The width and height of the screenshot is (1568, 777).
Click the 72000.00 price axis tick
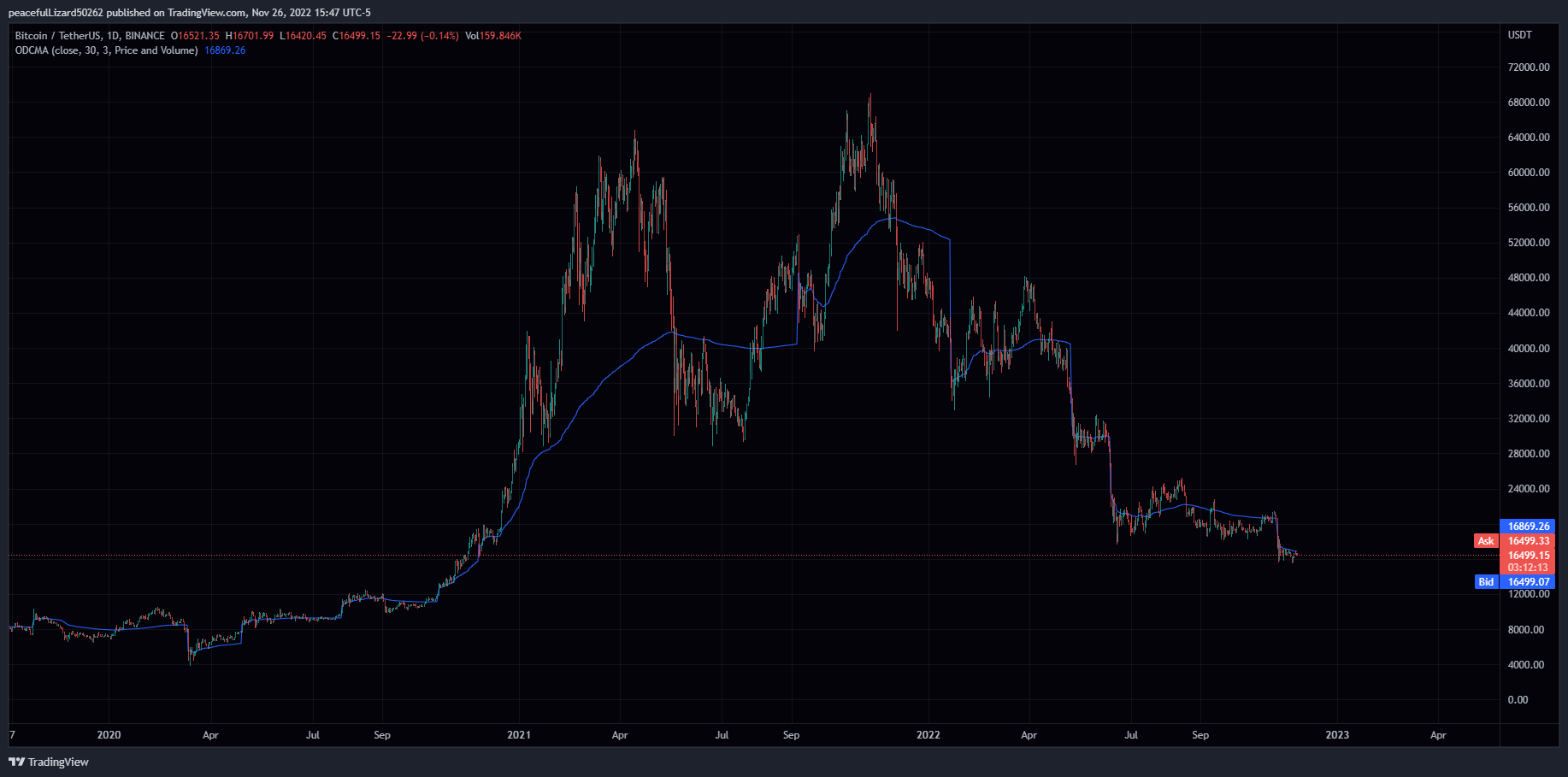click(1529, 68)
